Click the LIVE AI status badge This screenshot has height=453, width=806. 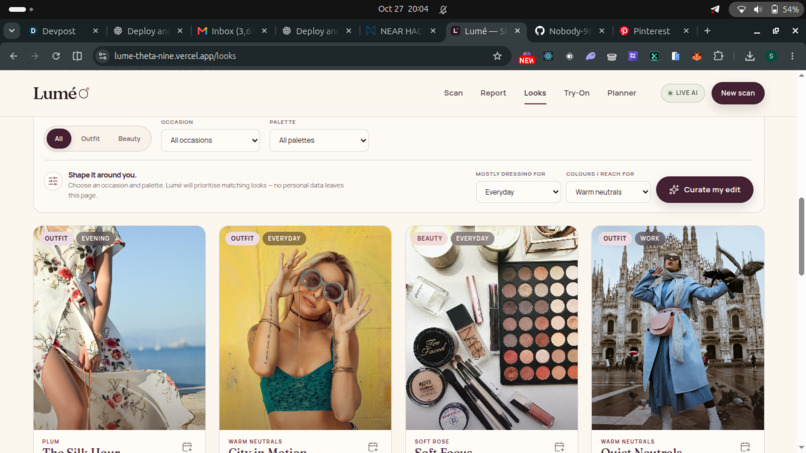pos(683,93)
